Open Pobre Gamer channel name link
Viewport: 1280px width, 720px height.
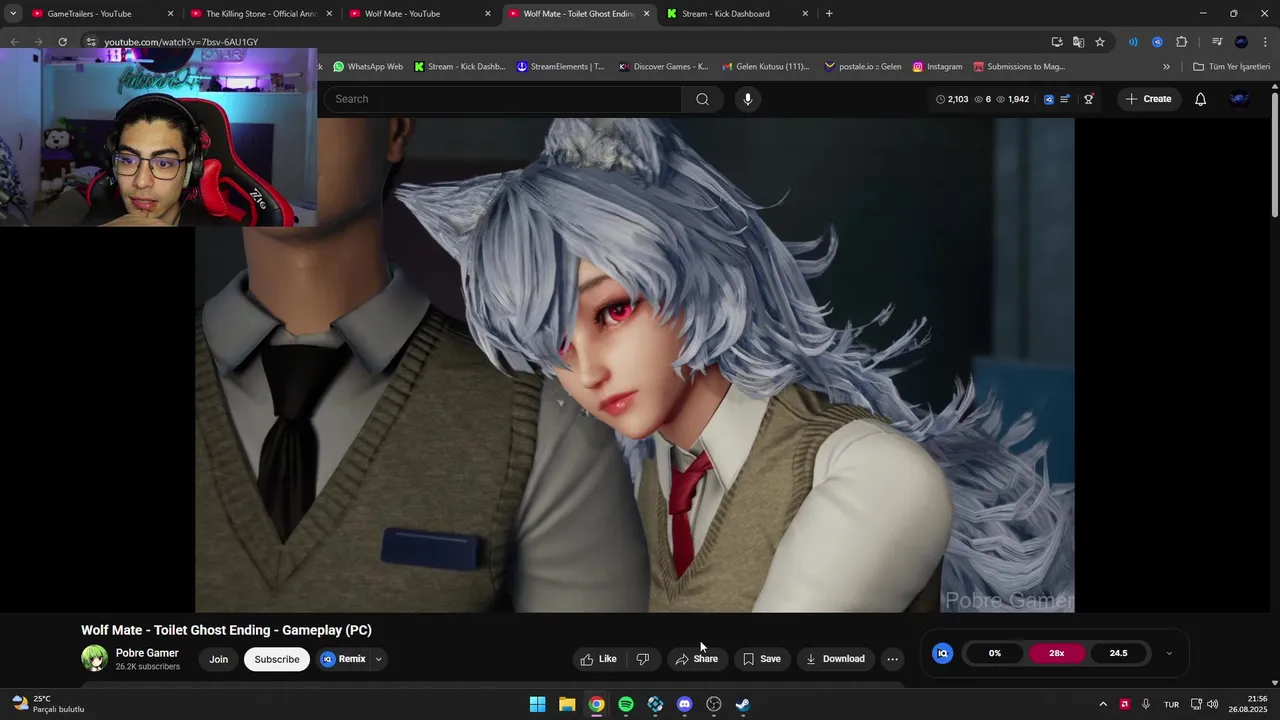click(147, 653)
